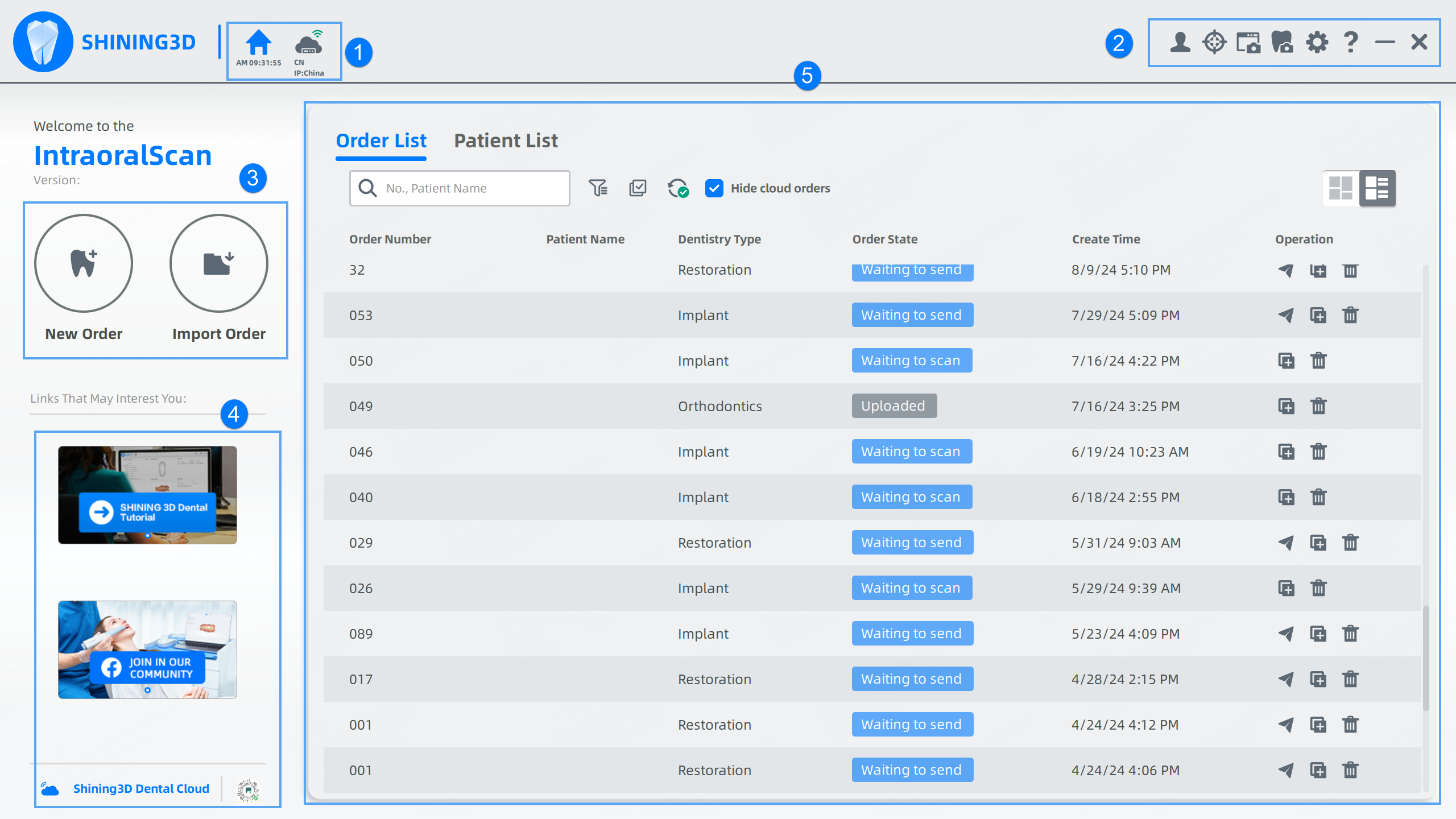Viewport: 1456px width, 819px height.
Task: Copy order 050 with the duplicate icon
Action: [1286, 361]
